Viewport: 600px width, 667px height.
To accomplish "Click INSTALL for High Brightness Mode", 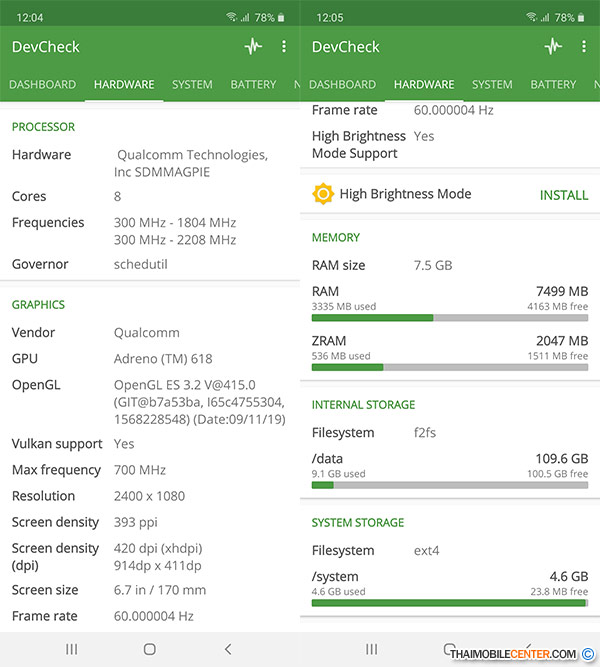I will coord(563,195).
